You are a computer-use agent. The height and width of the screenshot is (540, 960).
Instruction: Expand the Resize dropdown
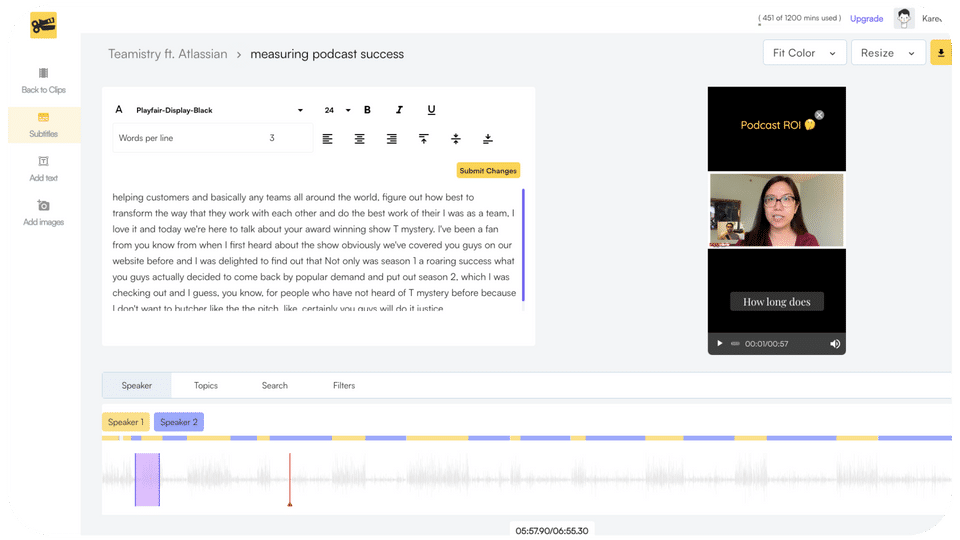pyautogui.click(x=888, y=53)
